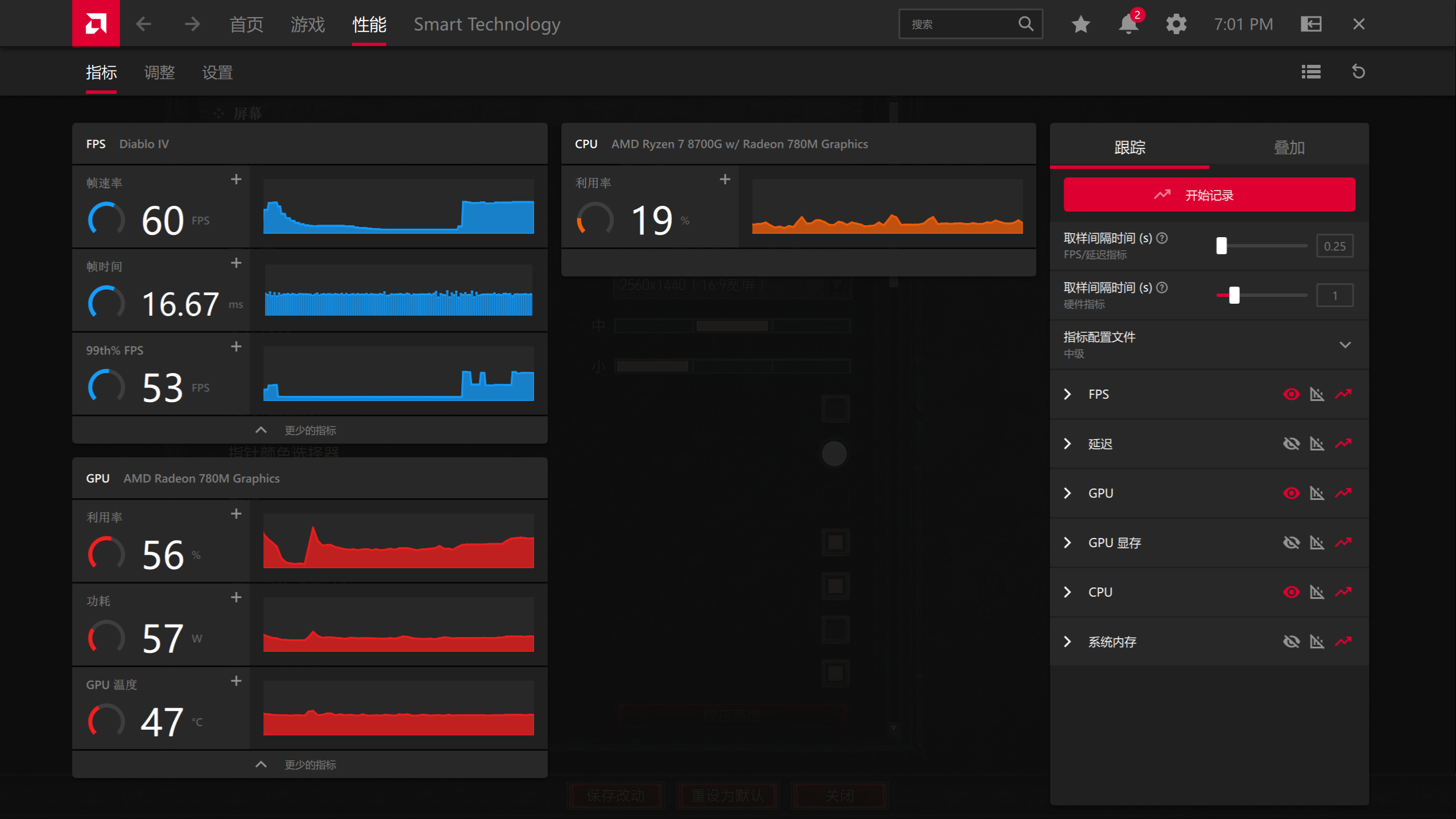Screen dimensions: 1456x819
Task: Click help icon for hardware sampling interval
Action: click(1163, 288)
